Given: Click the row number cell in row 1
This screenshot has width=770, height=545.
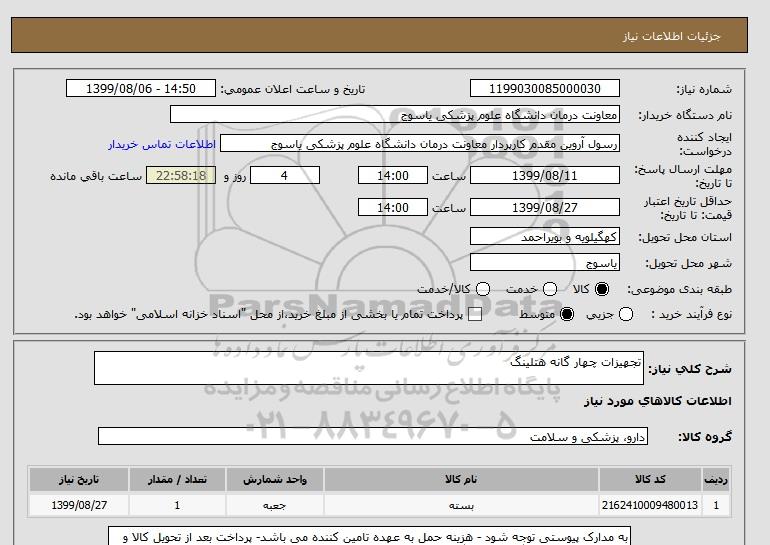Looking at the screenshot, I should pos(716,505).
